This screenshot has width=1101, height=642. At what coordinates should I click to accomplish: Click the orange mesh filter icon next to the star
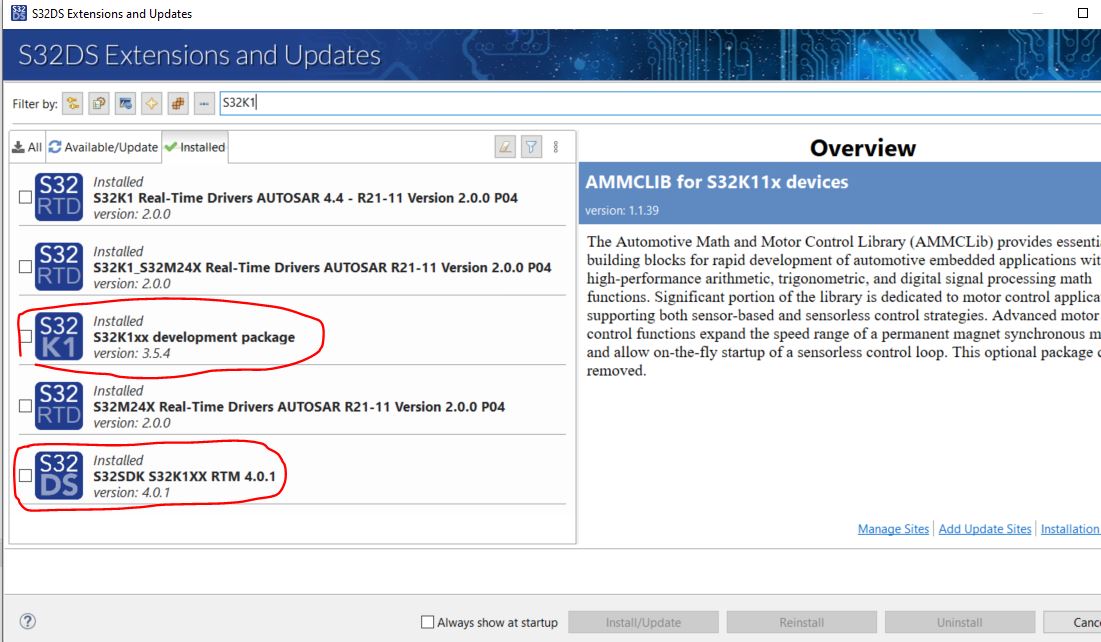(x=178, y=102)
